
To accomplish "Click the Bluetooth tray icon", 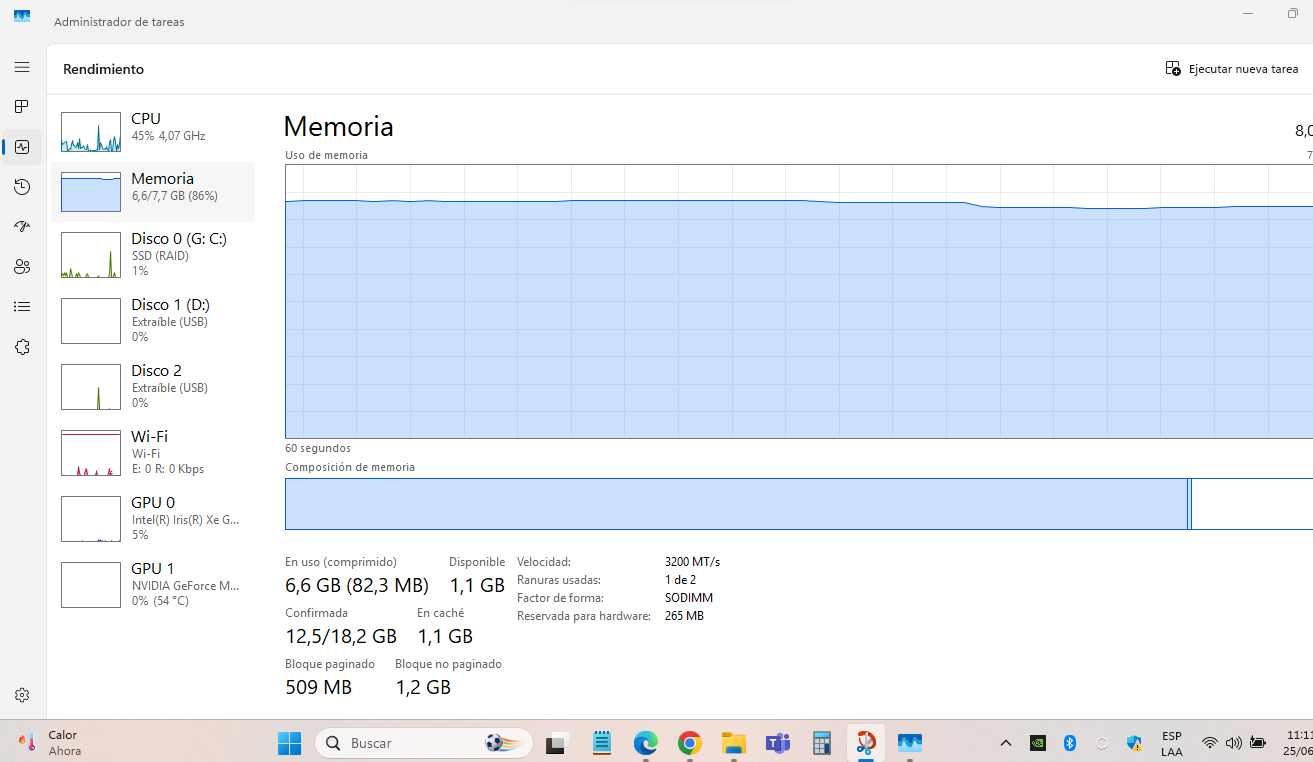I will pos(1069,743).
